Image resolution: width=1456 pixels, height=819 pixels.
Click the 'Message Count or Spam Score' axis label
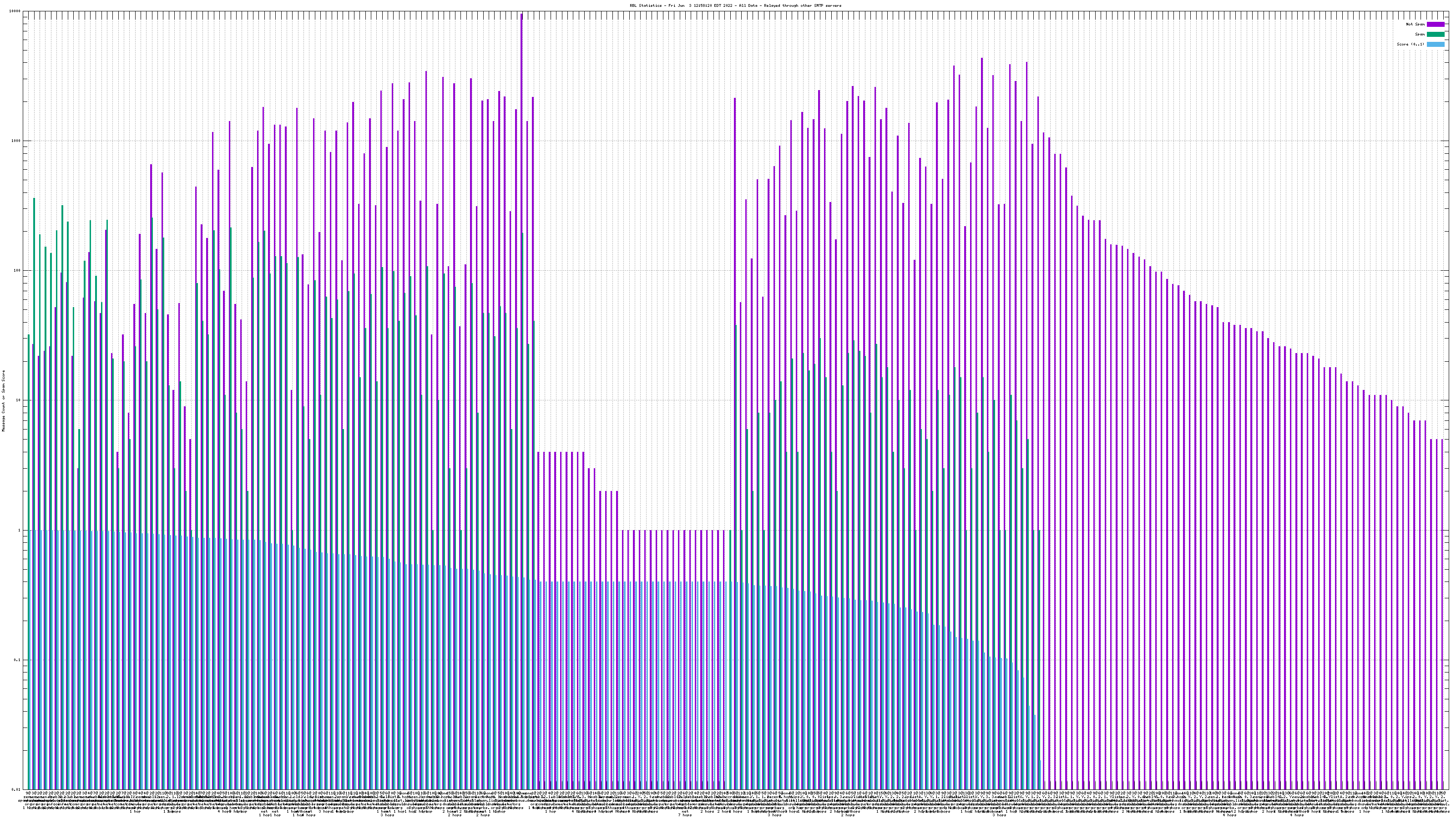click(x=3, y=400)
